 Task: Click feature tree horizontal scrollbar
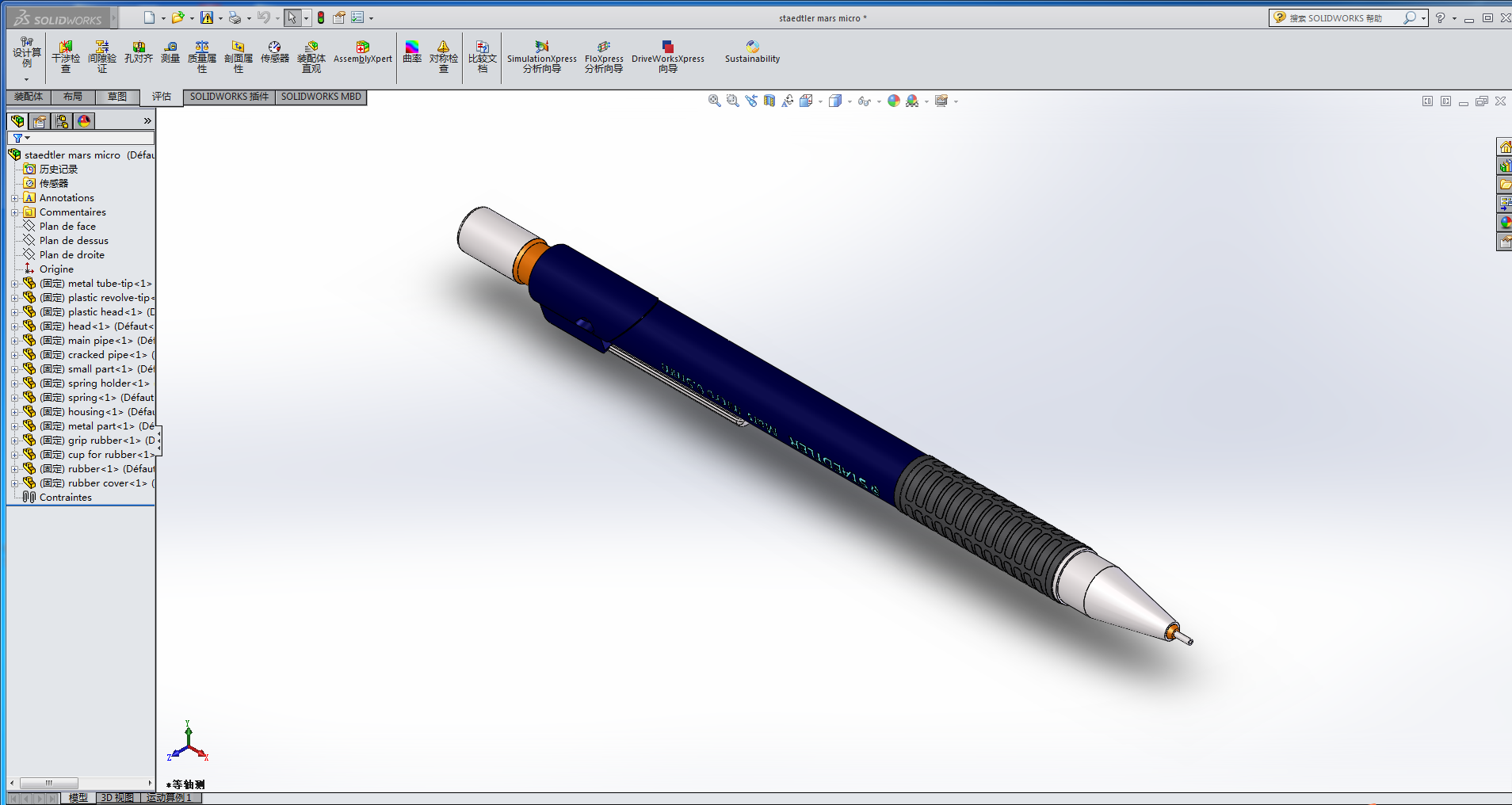[x=48, y=783]
